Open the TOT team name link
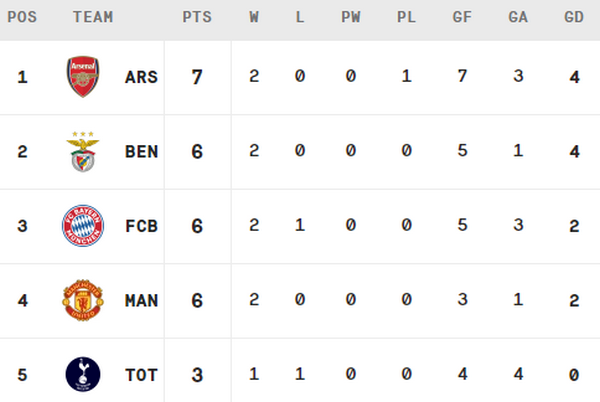Screen dimensions: 600x402 click(x=142, y=375)
